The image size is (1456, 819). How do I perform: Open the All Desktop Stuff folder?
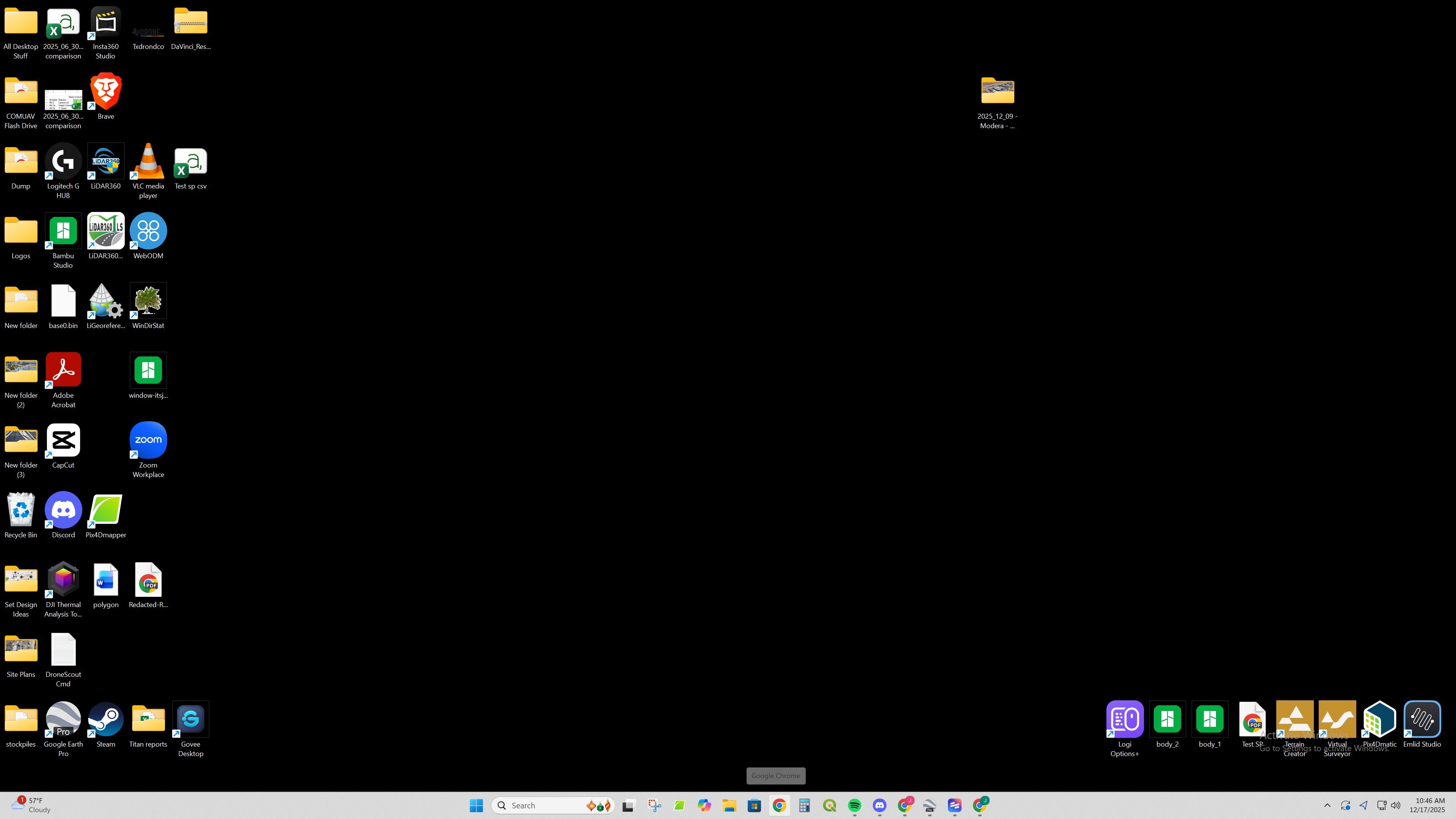(x=21, y=33)
